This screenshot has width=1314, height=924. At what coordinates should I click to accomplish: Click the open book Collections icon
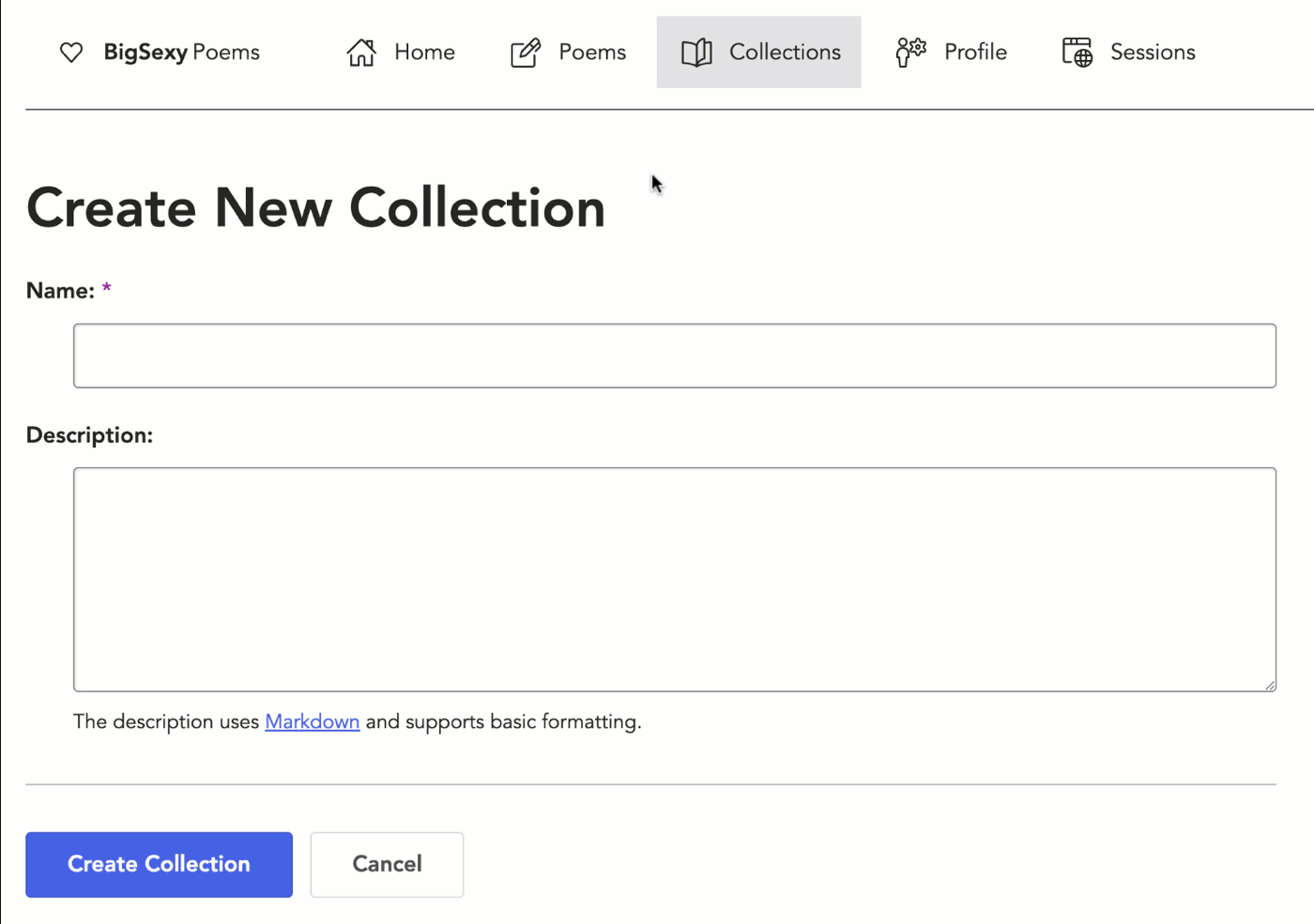click(x=696, y=53)
